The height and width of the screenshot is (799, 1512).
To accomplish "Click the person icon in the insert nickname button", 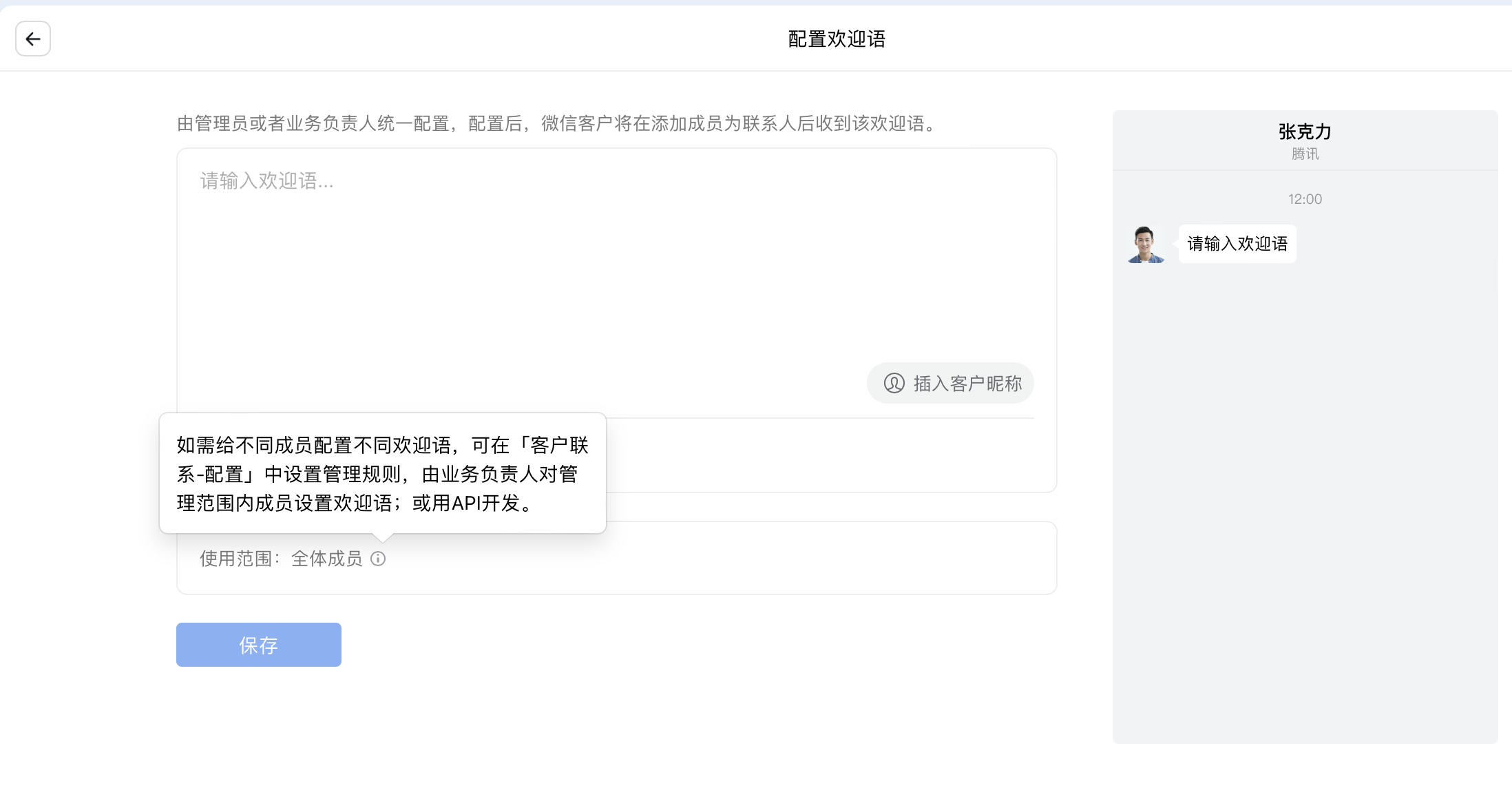I will (x=894, y=383).
